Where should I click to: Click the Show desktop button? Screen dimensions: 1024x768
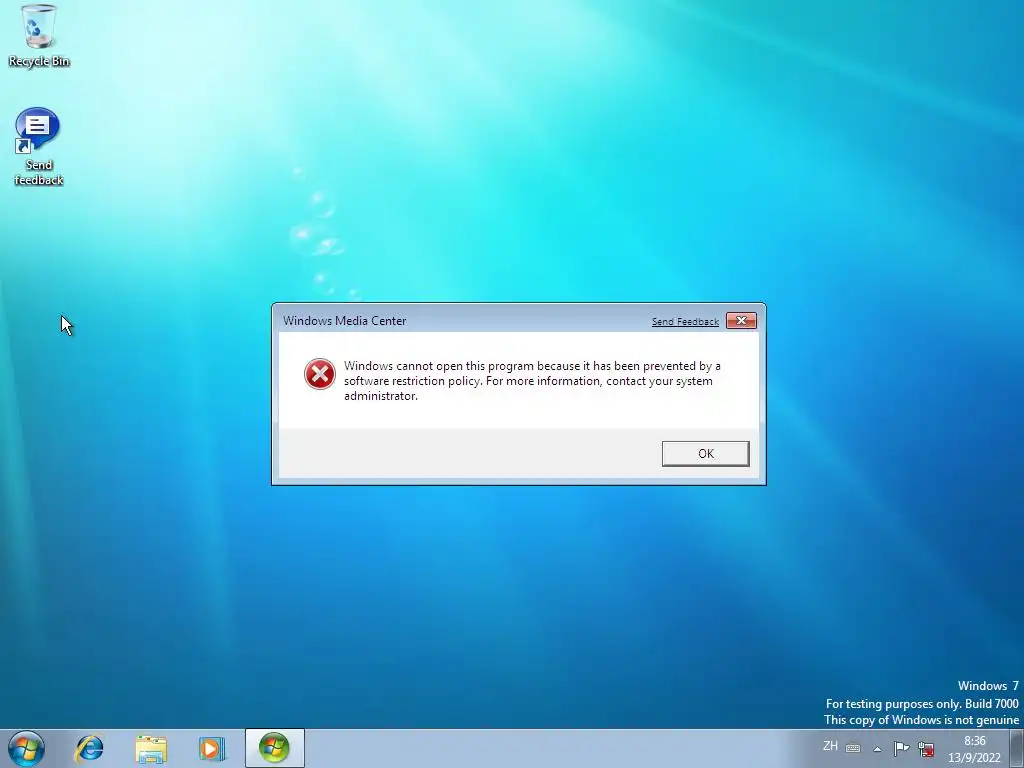pos(1017,748)
